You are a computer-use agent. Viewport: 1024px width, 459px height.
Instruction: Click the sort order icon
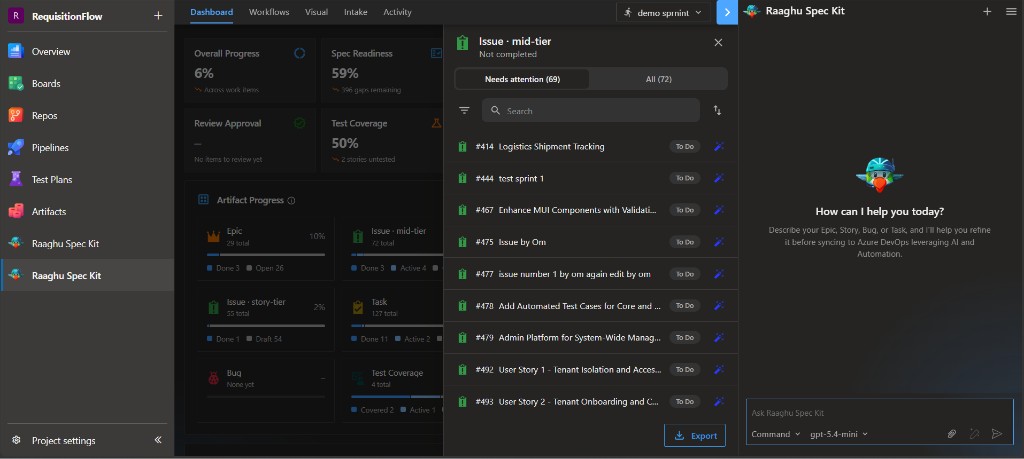coord(717,110)
